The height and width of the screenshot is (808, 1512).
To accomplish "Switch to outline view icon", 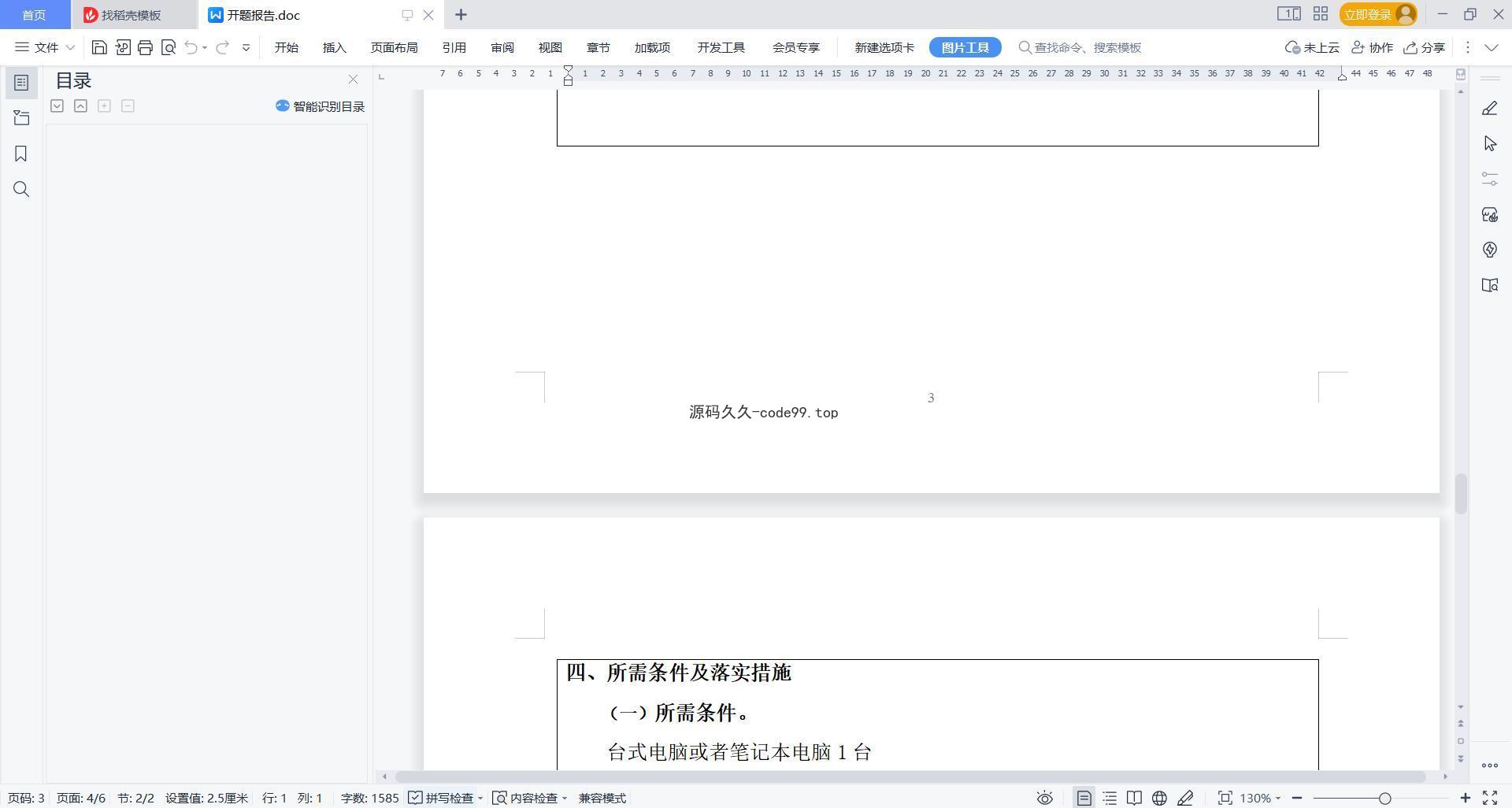I will (x=1110, y=798).
